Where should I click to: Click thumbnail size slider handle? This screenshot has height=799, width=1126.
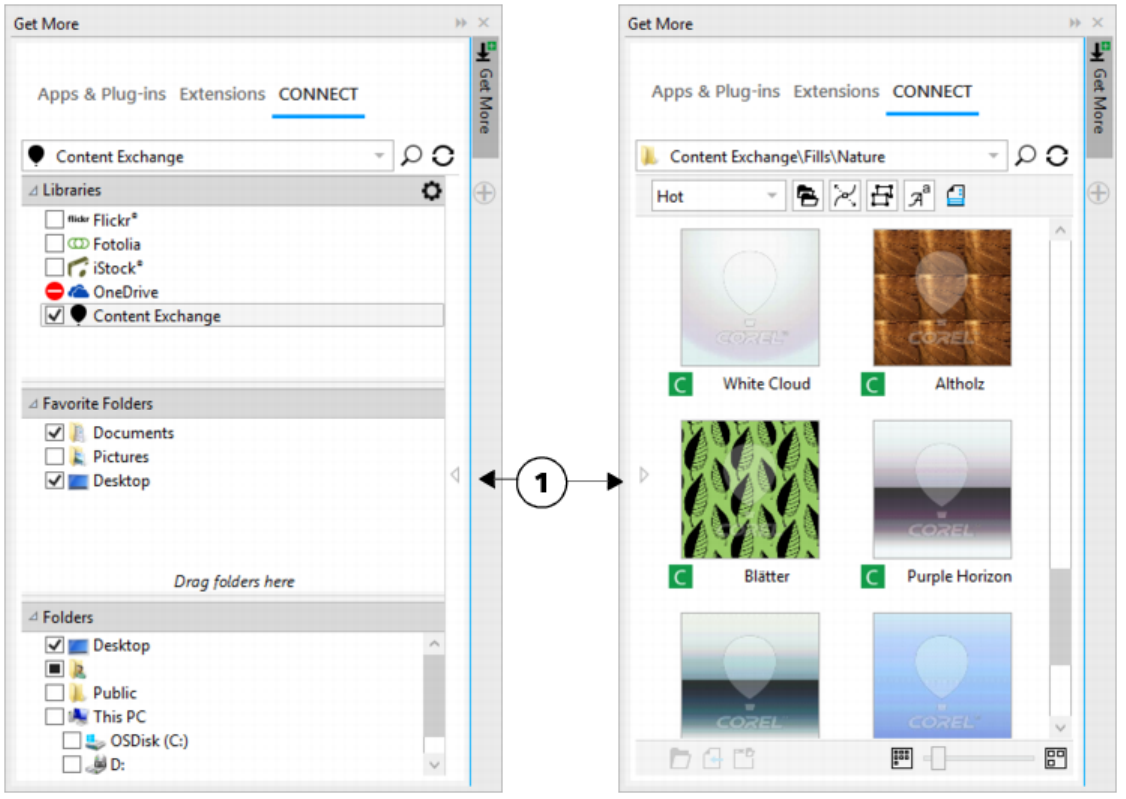click(x=938, y=758)
